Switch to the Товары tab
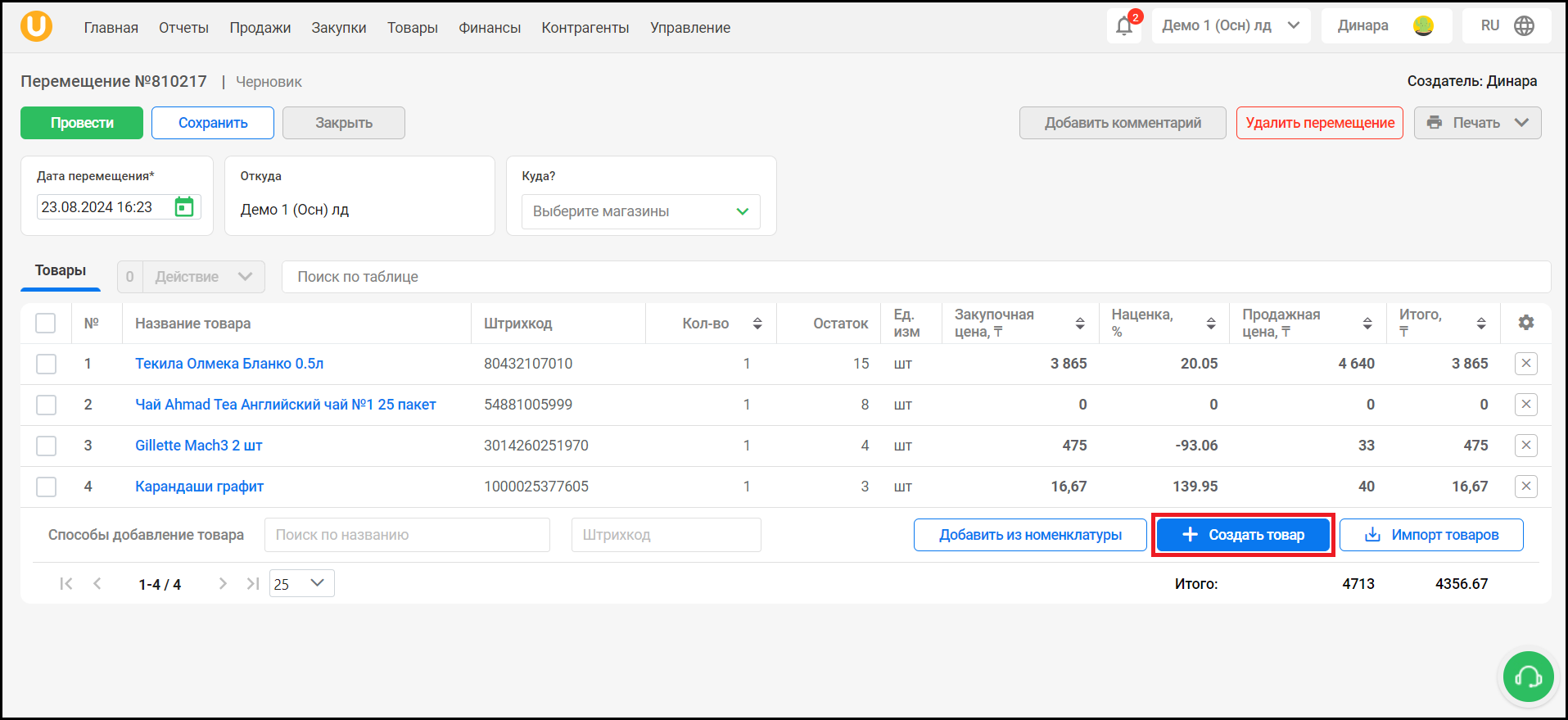Screen dimensions: 1568x720 point(61,271)
